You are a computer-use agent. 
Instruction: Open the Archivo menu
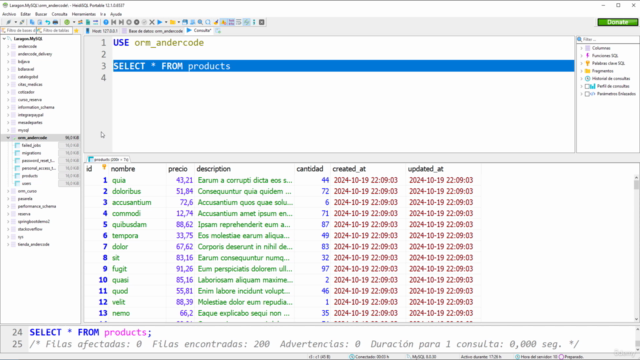point(9,14)
